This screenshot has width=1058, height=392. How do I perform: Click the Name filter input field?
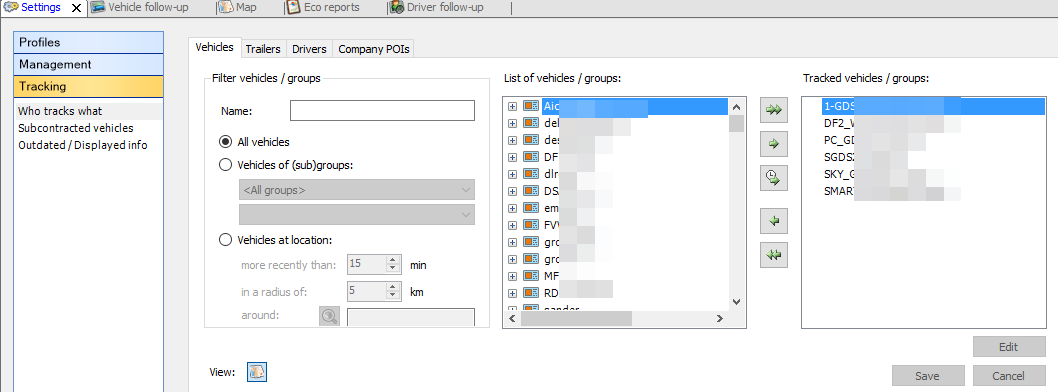[383, 111]
